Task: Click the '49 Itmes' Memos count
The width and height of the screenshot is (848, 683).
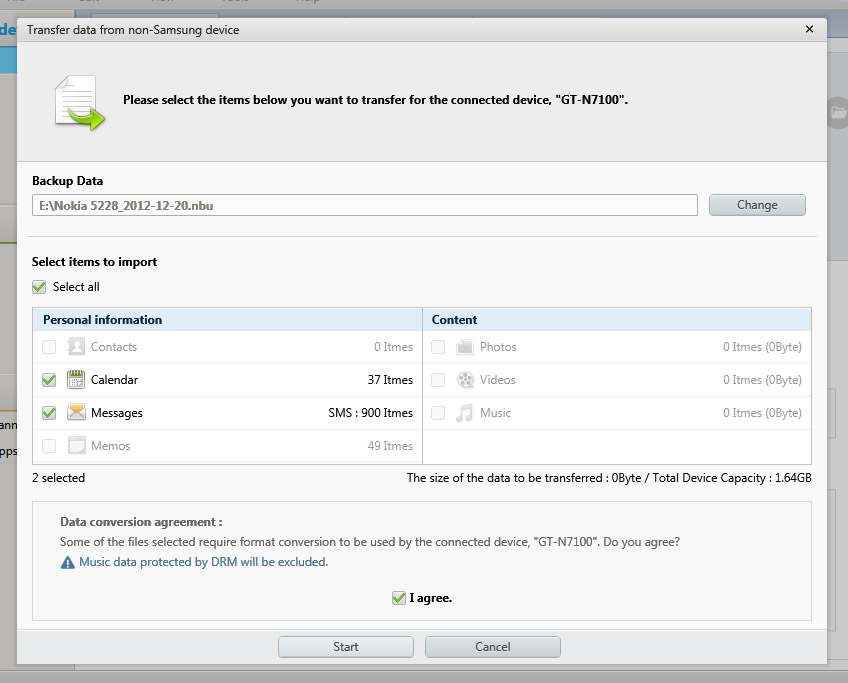Action: [x=390, y=446]
